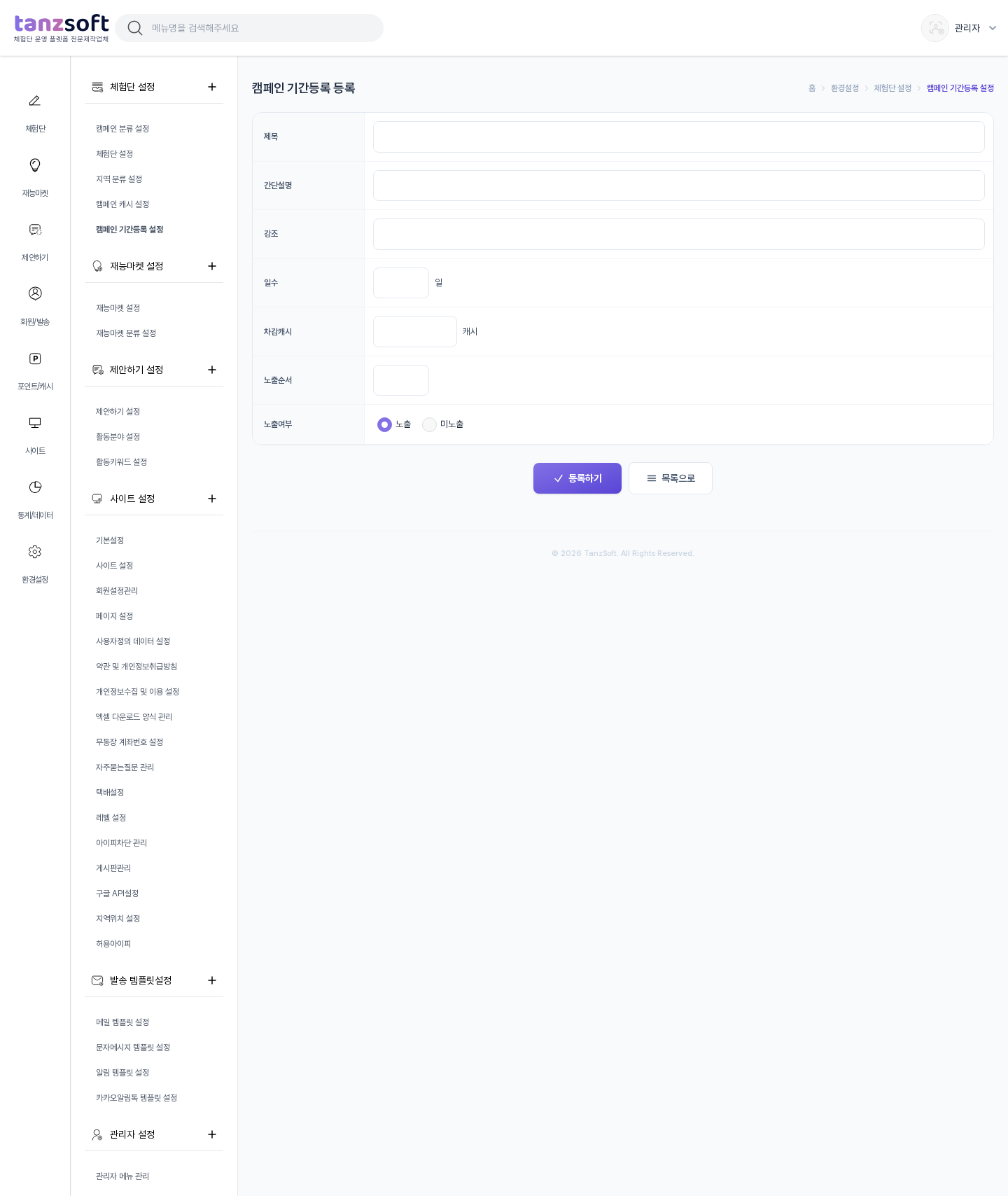1008x1196 pixels.
Task: Expand the 체험단 설정 plus toggle
Action: (x=212, y=87)
